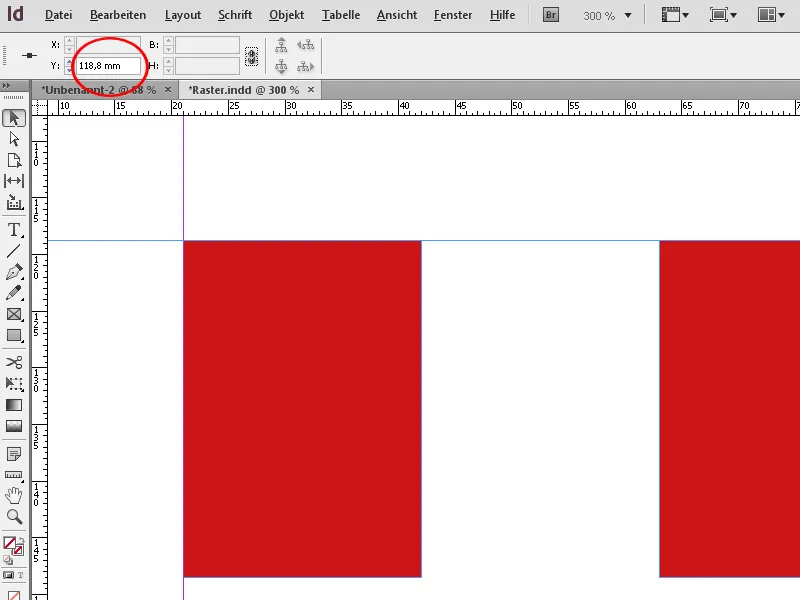Adjust the X value stepper arrows

(69, 45)
